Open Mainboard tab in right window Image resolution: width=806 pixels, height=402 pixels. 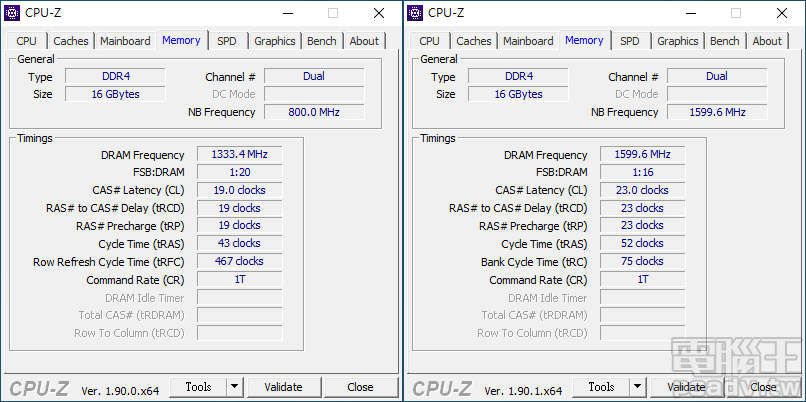pyautogui.click(x=528, y=41)
